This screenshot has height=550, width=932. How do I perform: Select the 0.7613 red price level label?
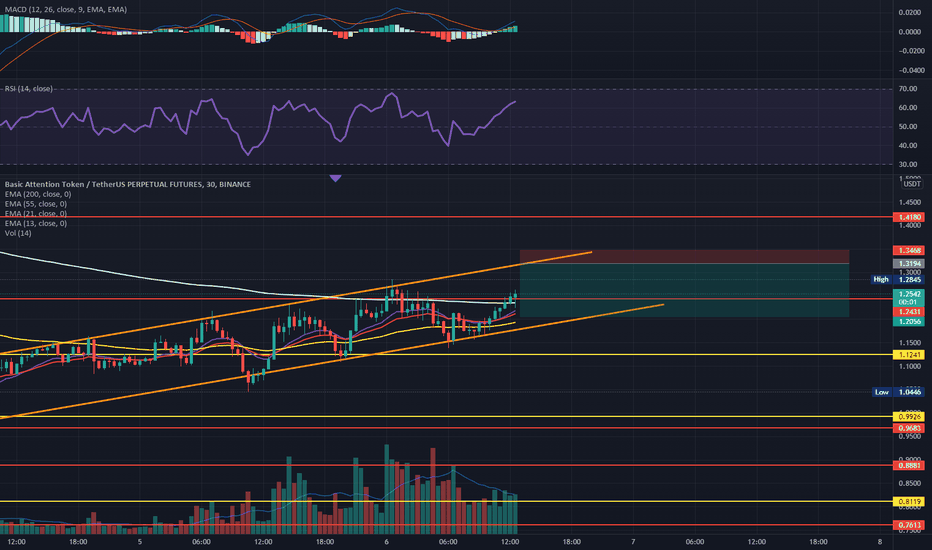[909, 525]
